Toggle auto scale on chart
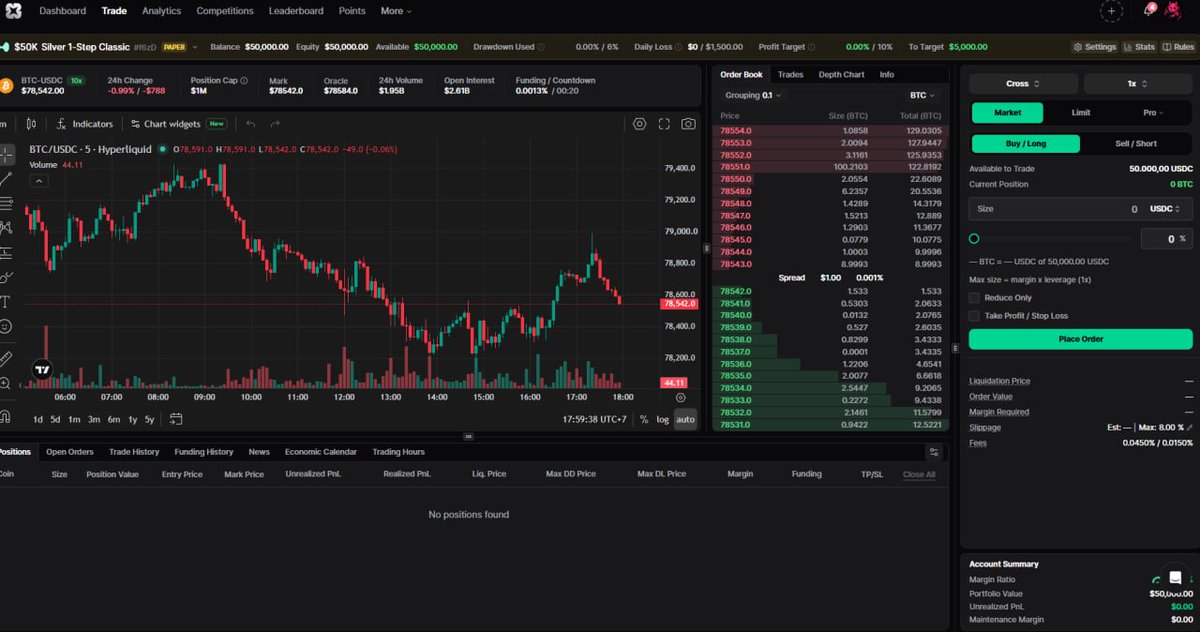Image resolution: width=1200 pixels, height=632 pixels. pos(685,419)
